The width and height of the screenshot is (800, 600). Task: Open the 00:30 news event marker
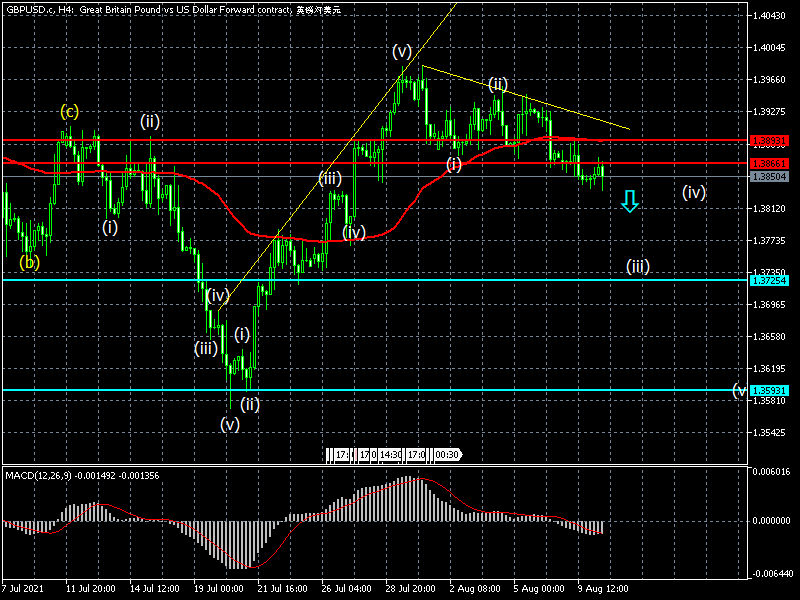coord(445,455)
